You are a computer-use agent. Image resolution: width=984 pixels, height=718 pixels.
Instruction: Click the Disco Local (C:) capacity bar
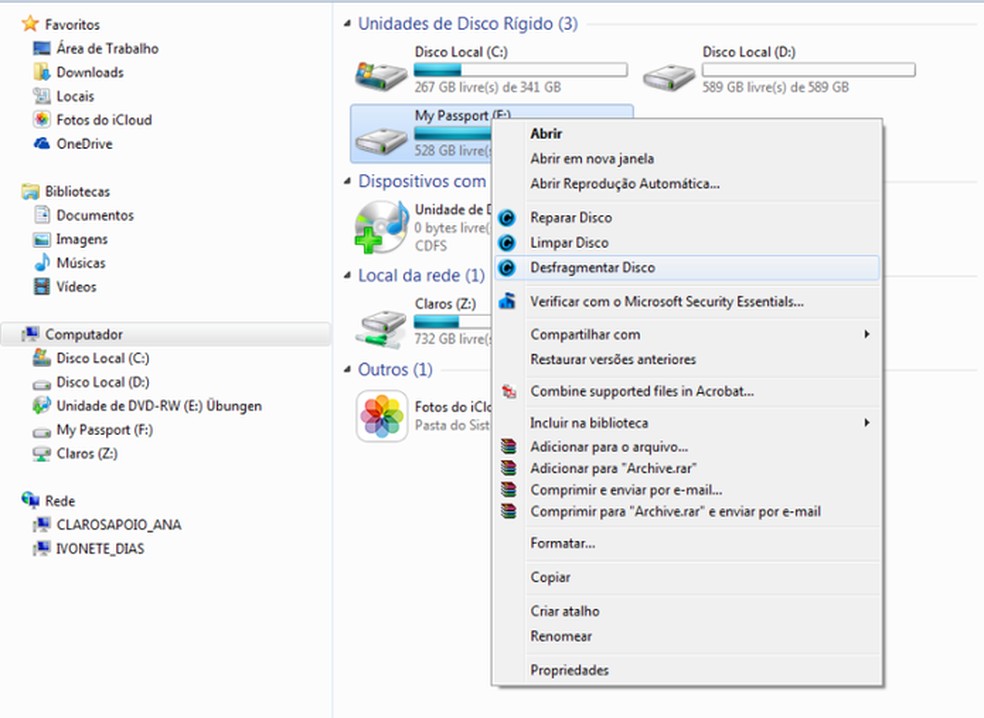tap(521, 70)
